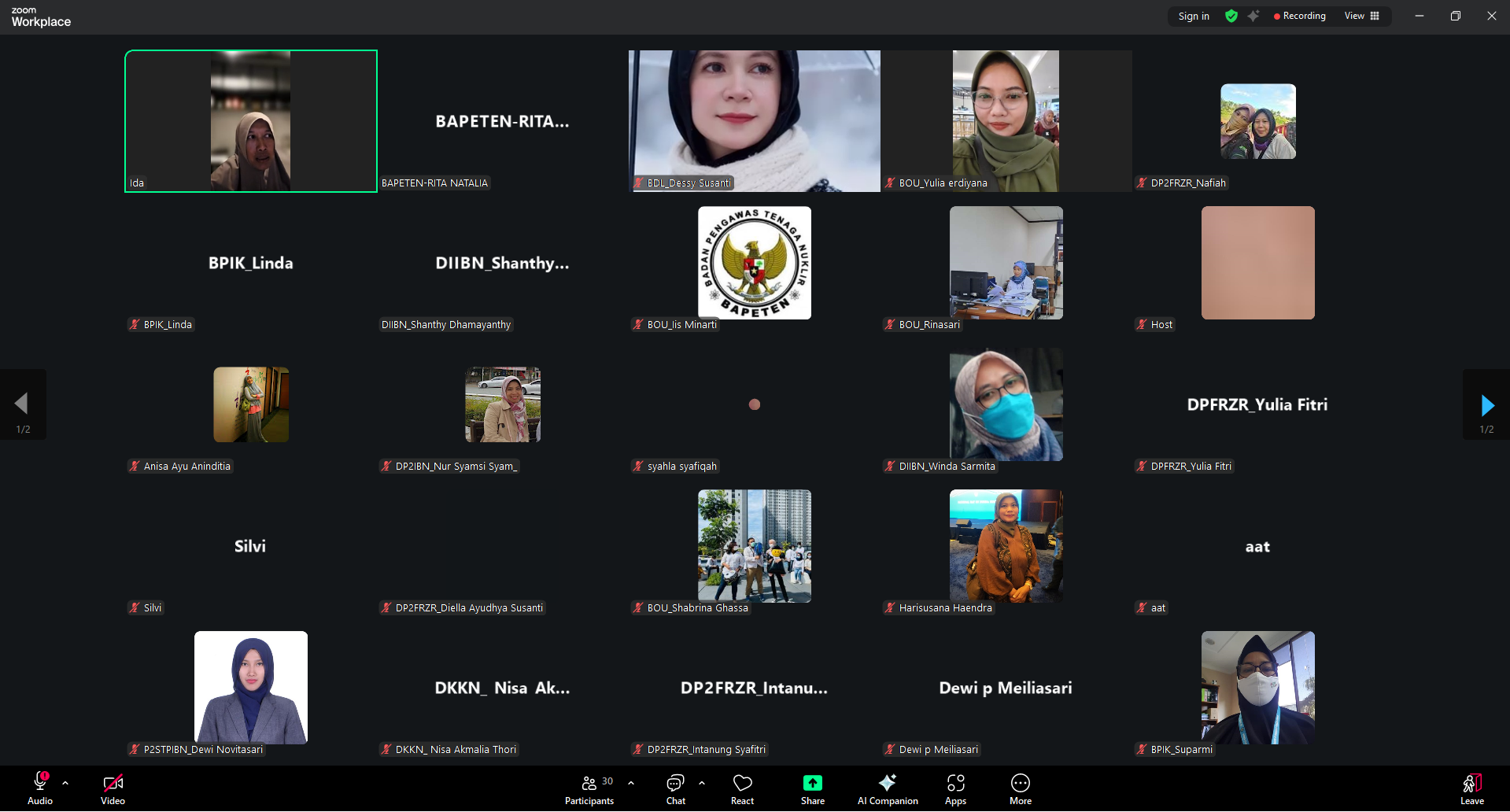
Task: Mute or unmute your Audio
Action: 39,788
